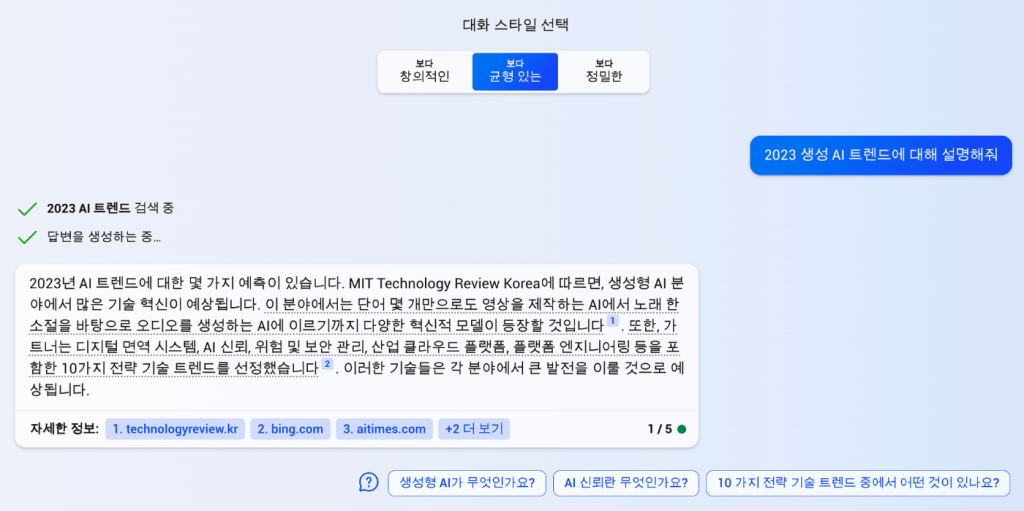Click checkmark beside 답변을 생성하는 중

click(27, 238)
